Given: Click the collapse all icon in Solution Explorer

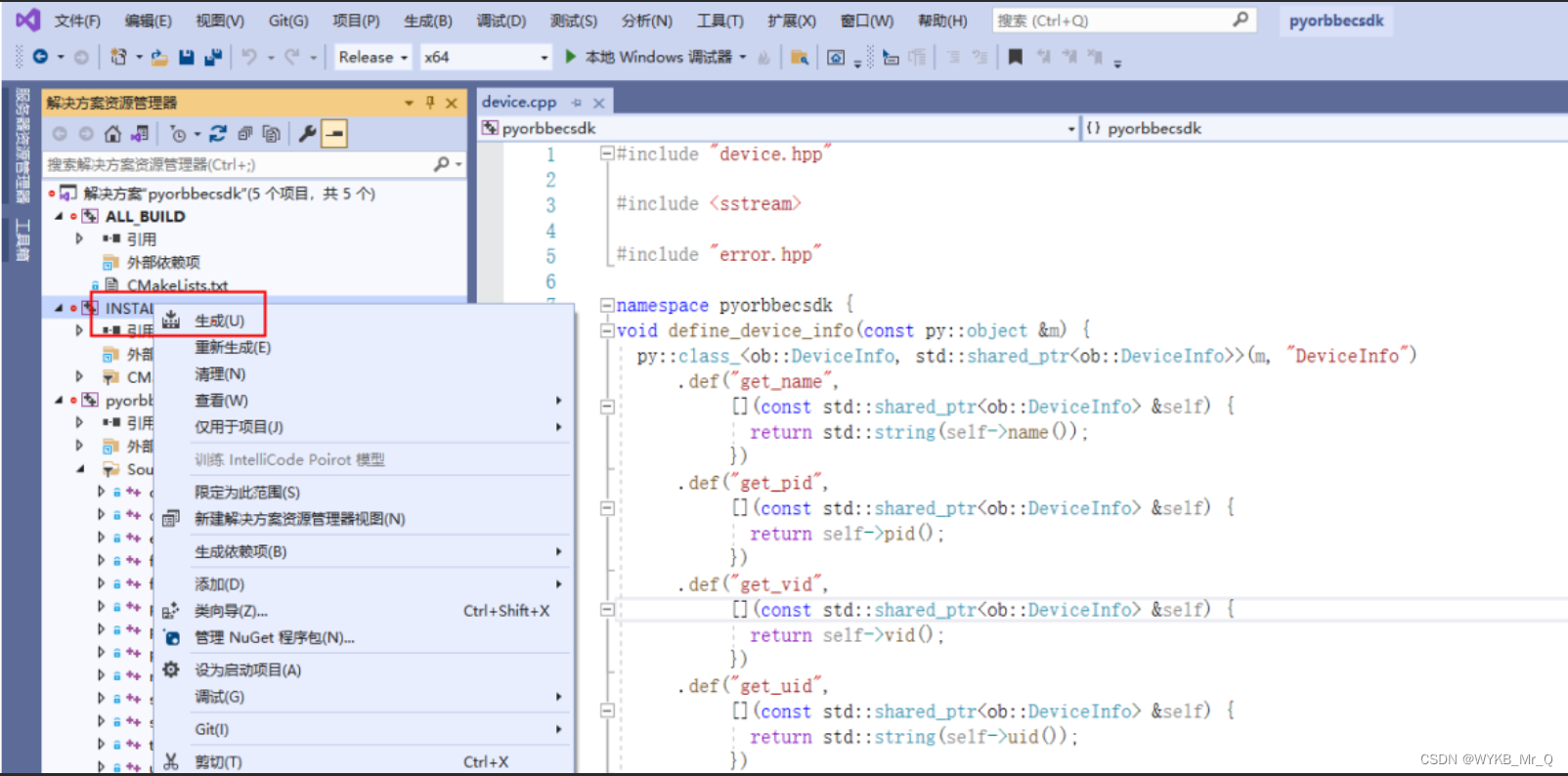Looking at the screenshot, I should 244,134.
